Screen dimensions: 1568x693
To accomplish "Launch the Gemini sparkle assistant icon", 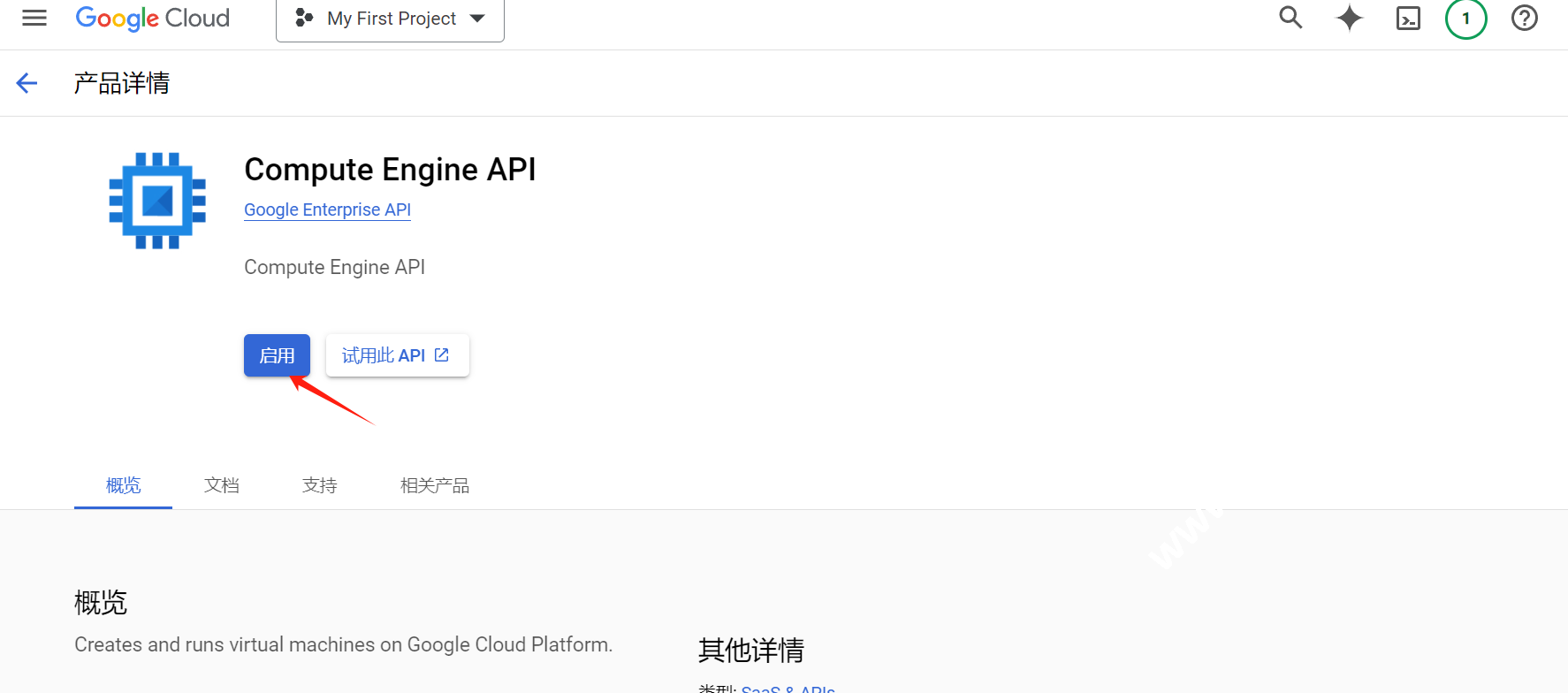I will tap(1349, 18).
